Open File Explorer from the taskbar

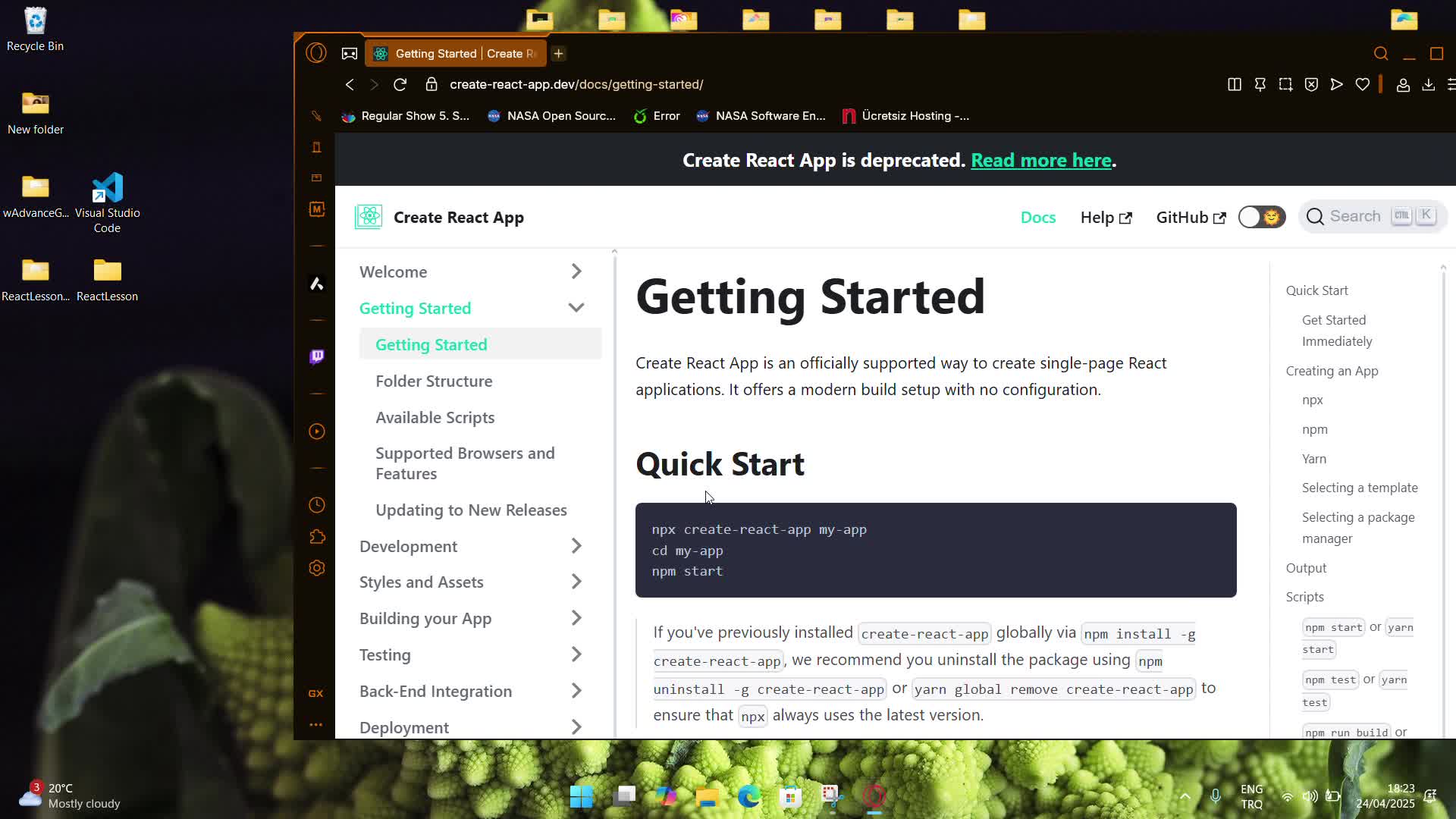[x=707, y=796]
